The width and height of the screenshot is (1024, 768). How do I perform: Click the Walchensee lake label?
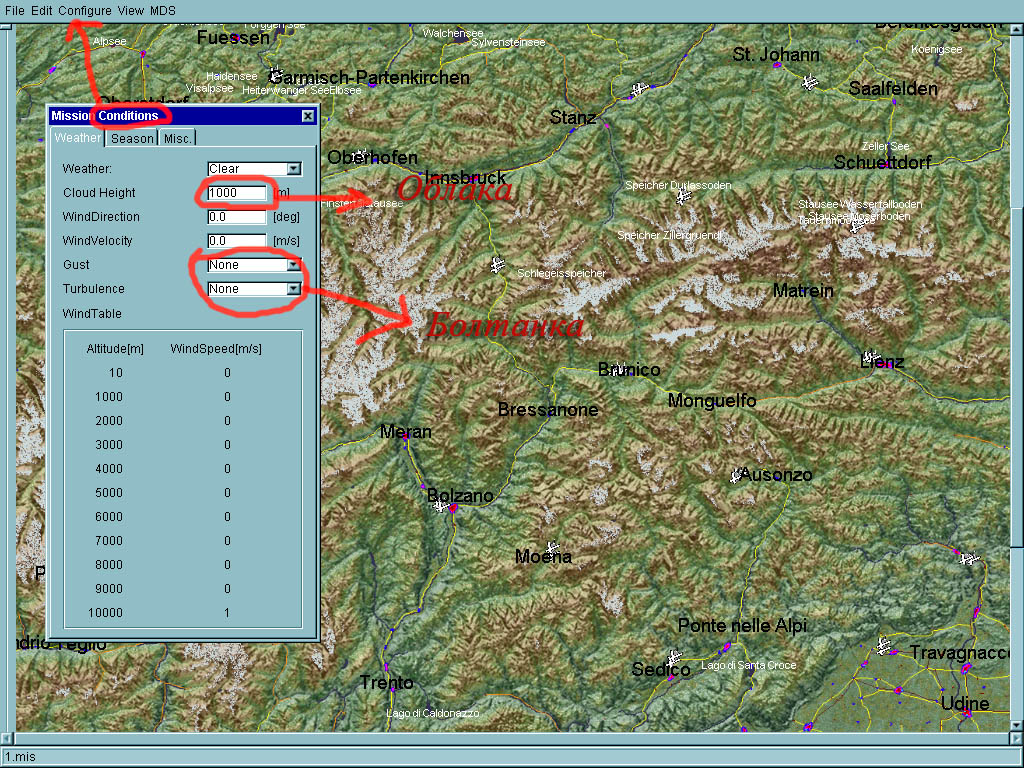(453, 33)
